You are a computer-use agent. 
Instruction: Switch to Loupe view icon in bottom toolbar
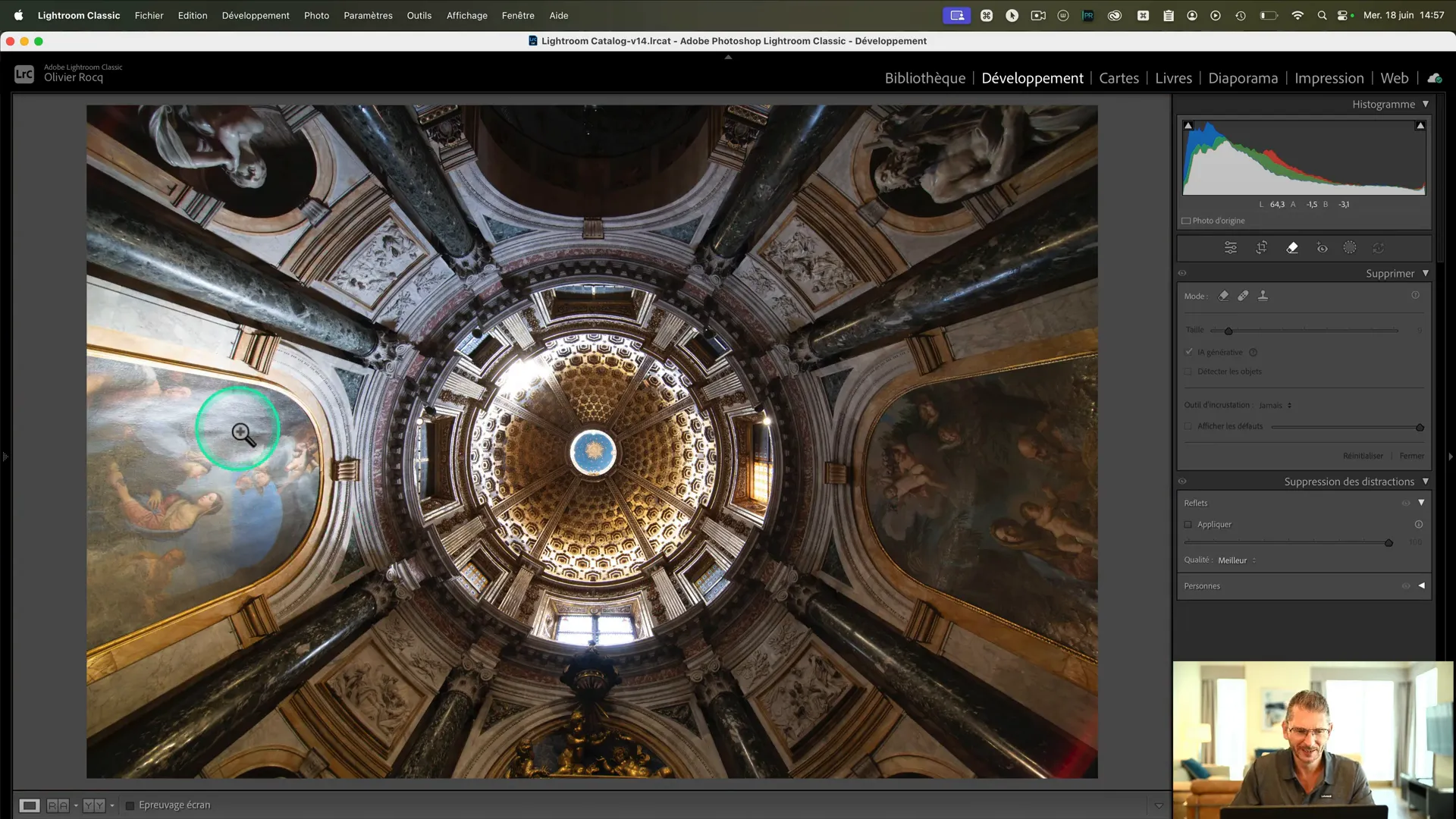point(30,805)
